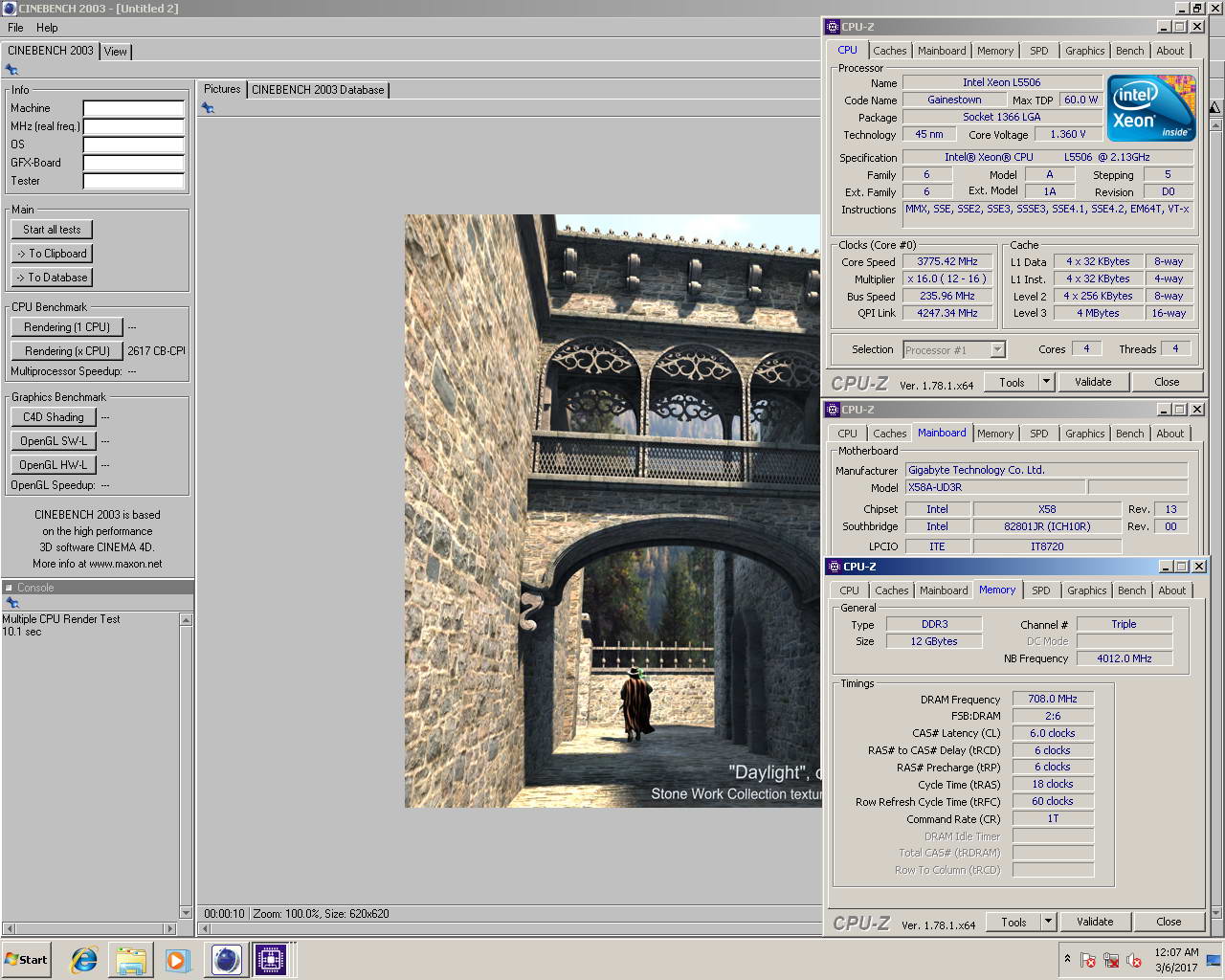Open the File menu
Image resolution: width=1225 pixels, height=980 pixels.
(x=15, y=28)
